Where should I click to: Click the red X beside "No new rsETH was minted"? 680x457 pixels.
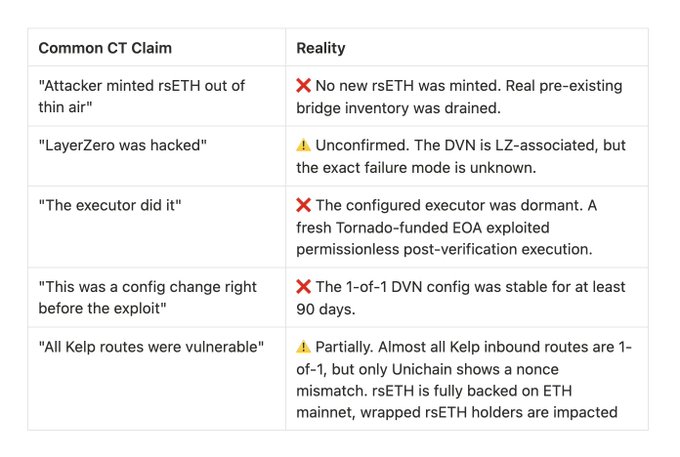point(304,86)
